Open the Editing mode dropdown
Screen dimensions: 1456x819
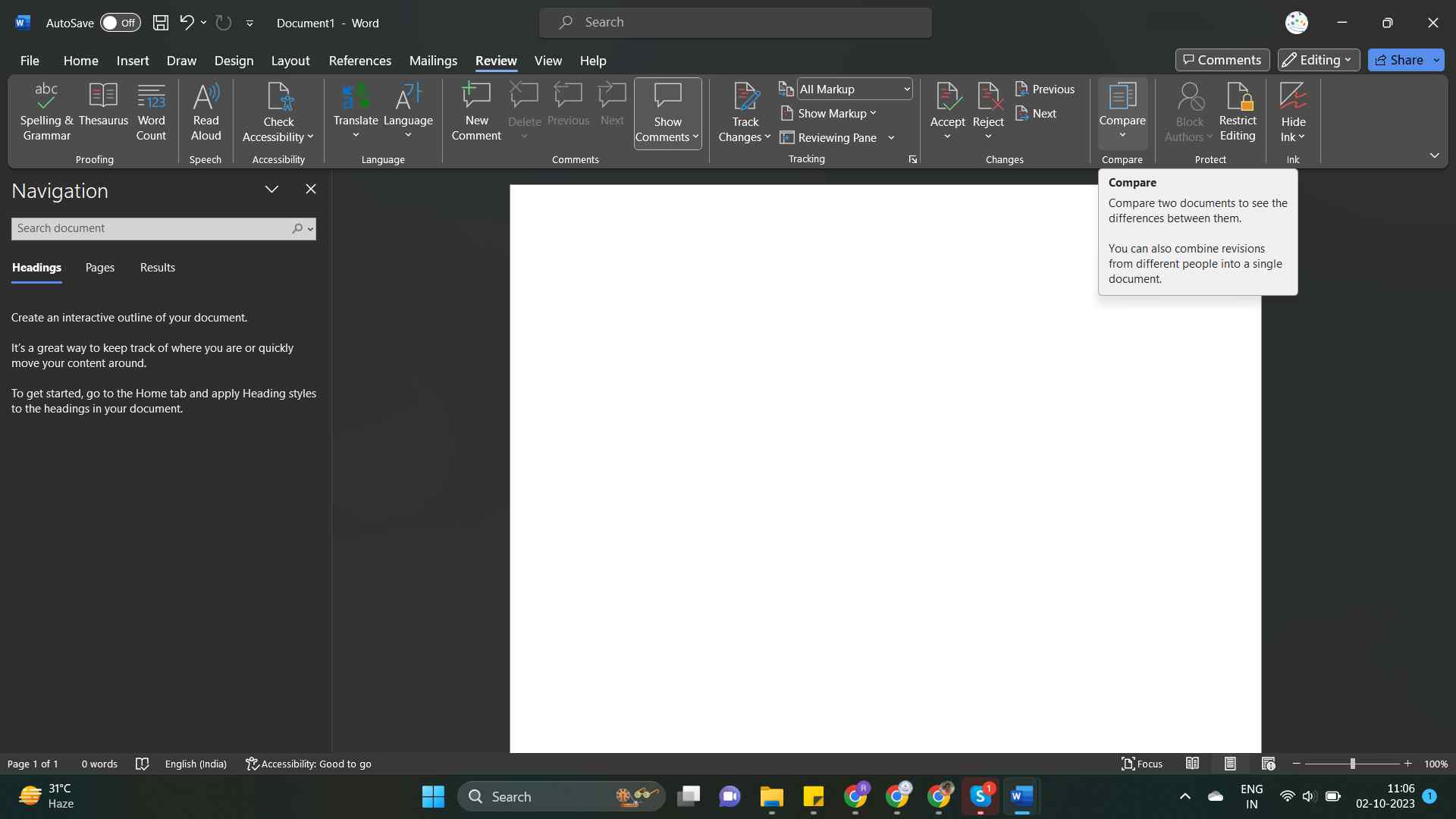coord(1318,60)
